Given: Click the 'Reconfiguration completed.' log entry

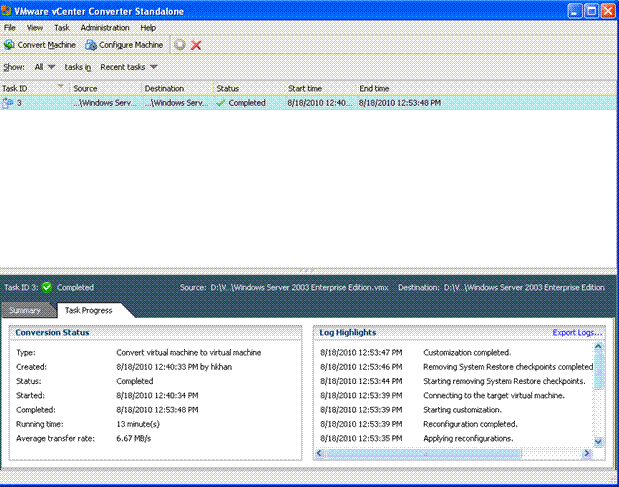Looking at the screenshot, I should pyautogui.click(x=470, y=424).
